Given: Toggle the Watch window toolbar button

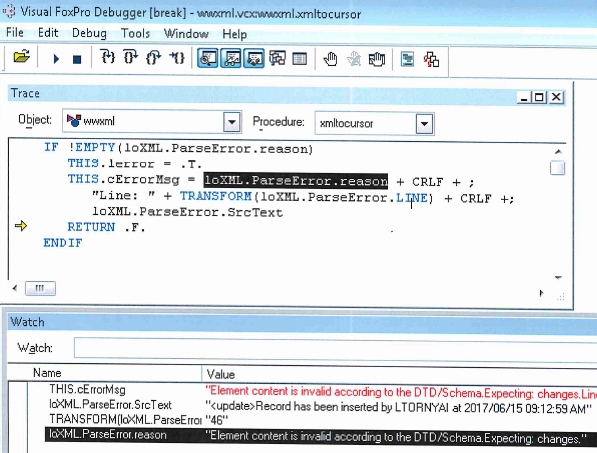Looking at the screenshot, I should pos(231,59).
